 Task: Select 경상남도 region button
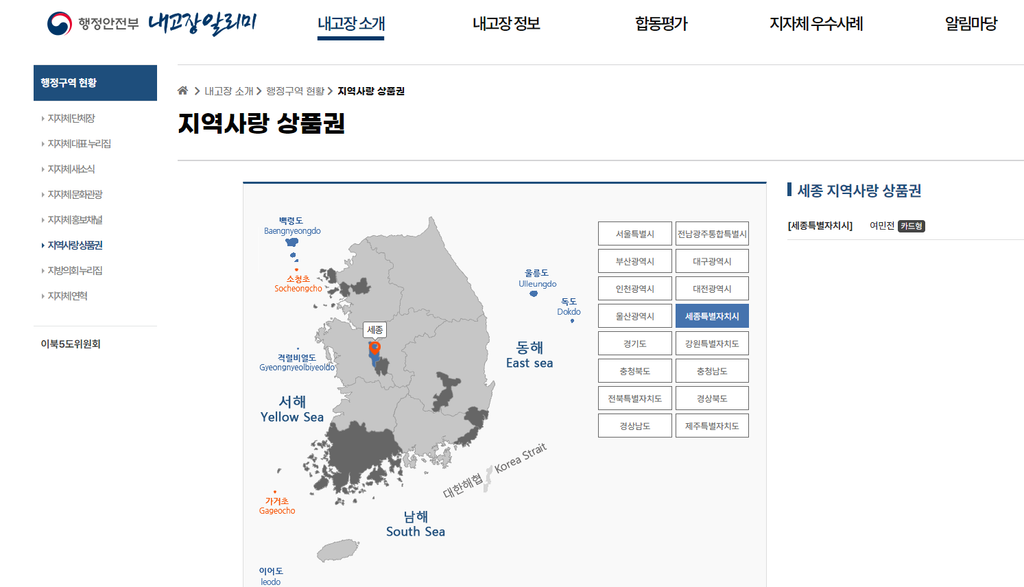pos(635,426)
